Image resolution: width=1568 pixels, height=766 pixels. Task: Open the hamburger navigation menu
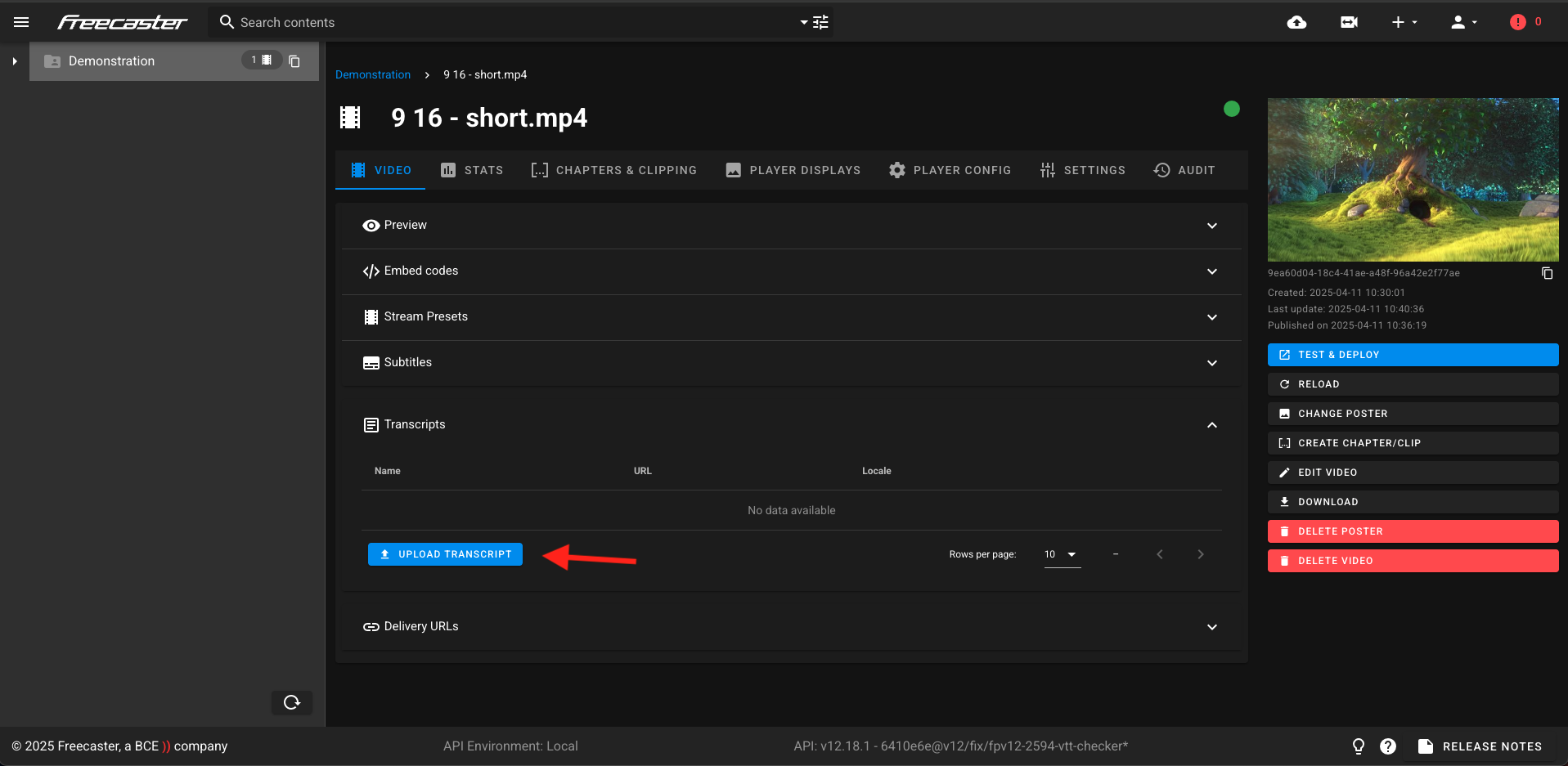21,22
